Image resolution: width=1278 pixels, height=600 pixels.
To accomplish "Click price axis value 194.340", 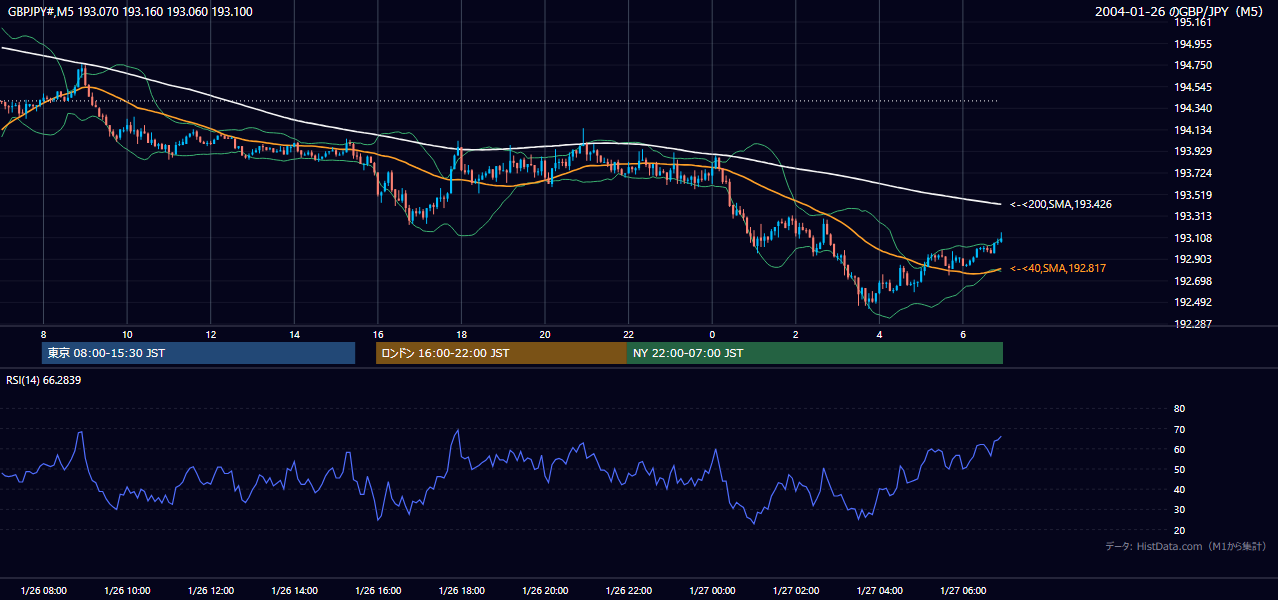I will tap(1193, 108).
